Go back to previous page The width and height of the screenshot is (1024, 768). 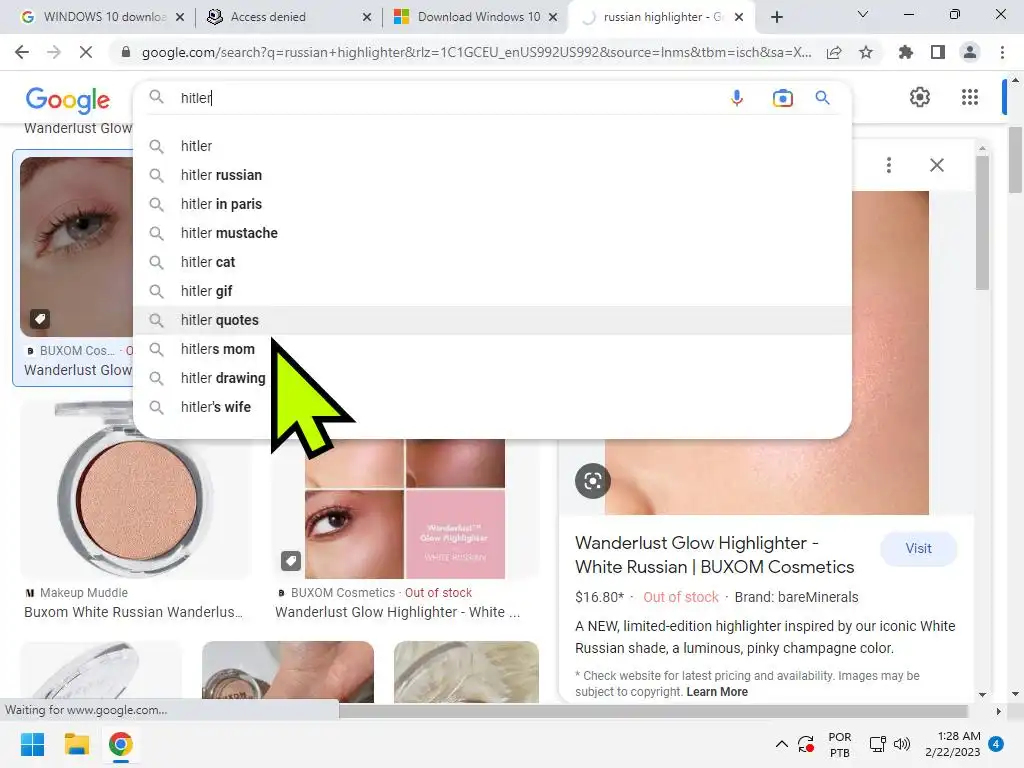click(x=22, y=52)
